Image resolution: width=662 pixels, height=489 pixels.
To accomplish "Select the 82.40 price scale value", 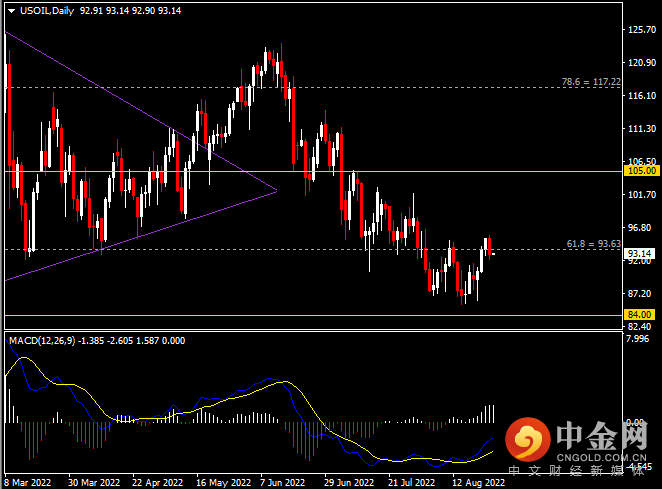I will coord(640,326).
